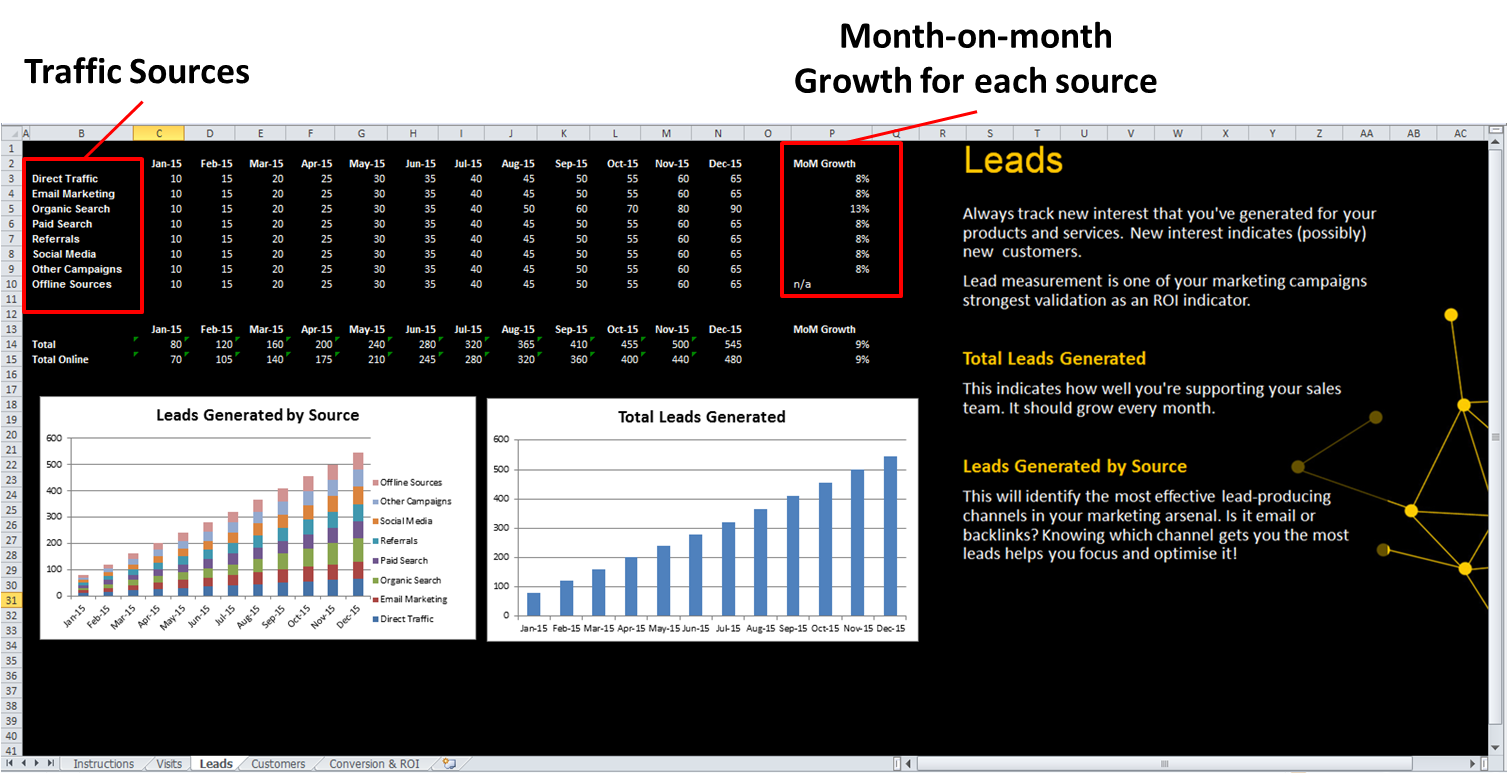Go to the Conversion & ROI tab
The image size is (1507, 773).
(374, 764)
